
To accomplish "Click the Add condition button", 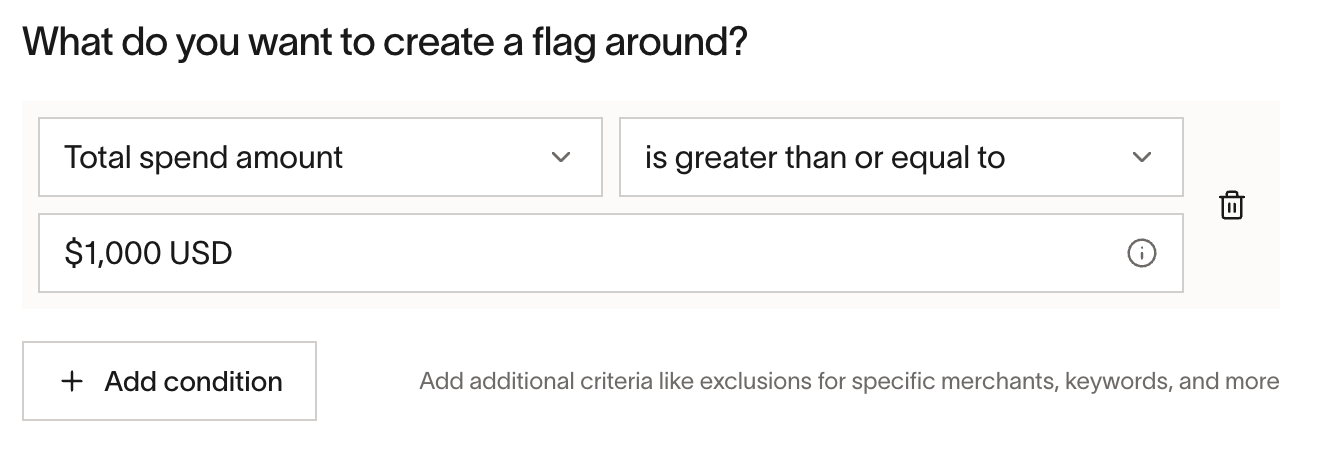I will point(169,381).
